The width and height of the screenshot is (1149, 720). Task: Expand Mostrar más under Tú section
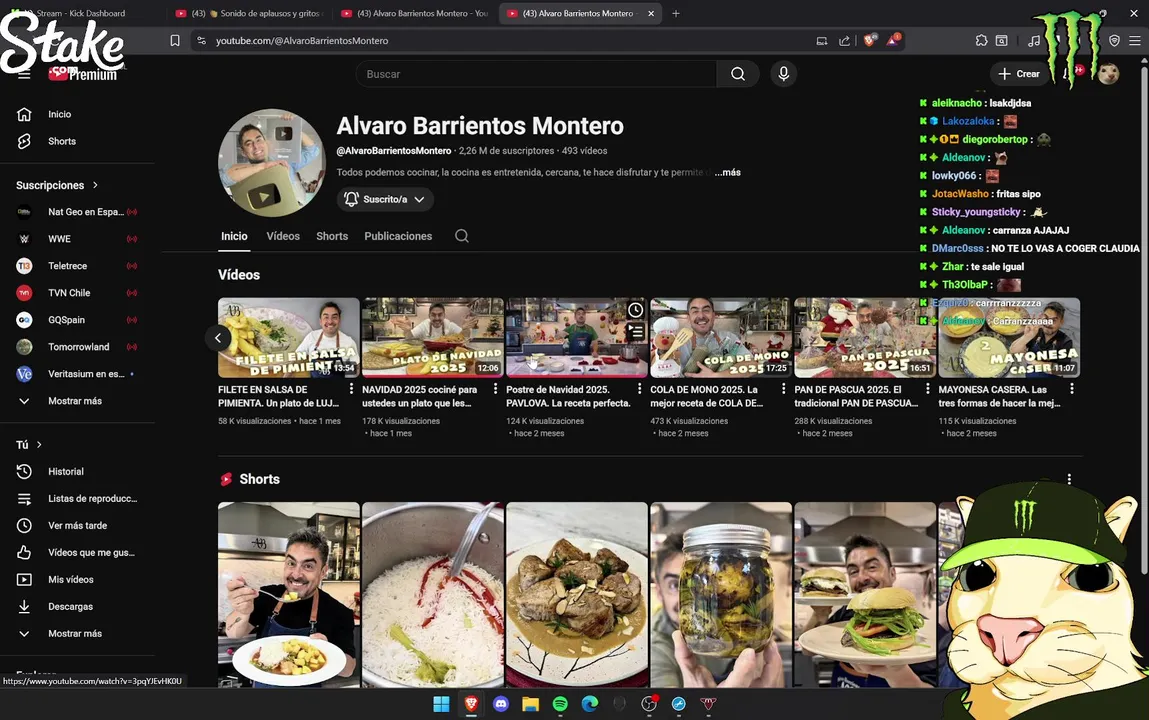77,634
